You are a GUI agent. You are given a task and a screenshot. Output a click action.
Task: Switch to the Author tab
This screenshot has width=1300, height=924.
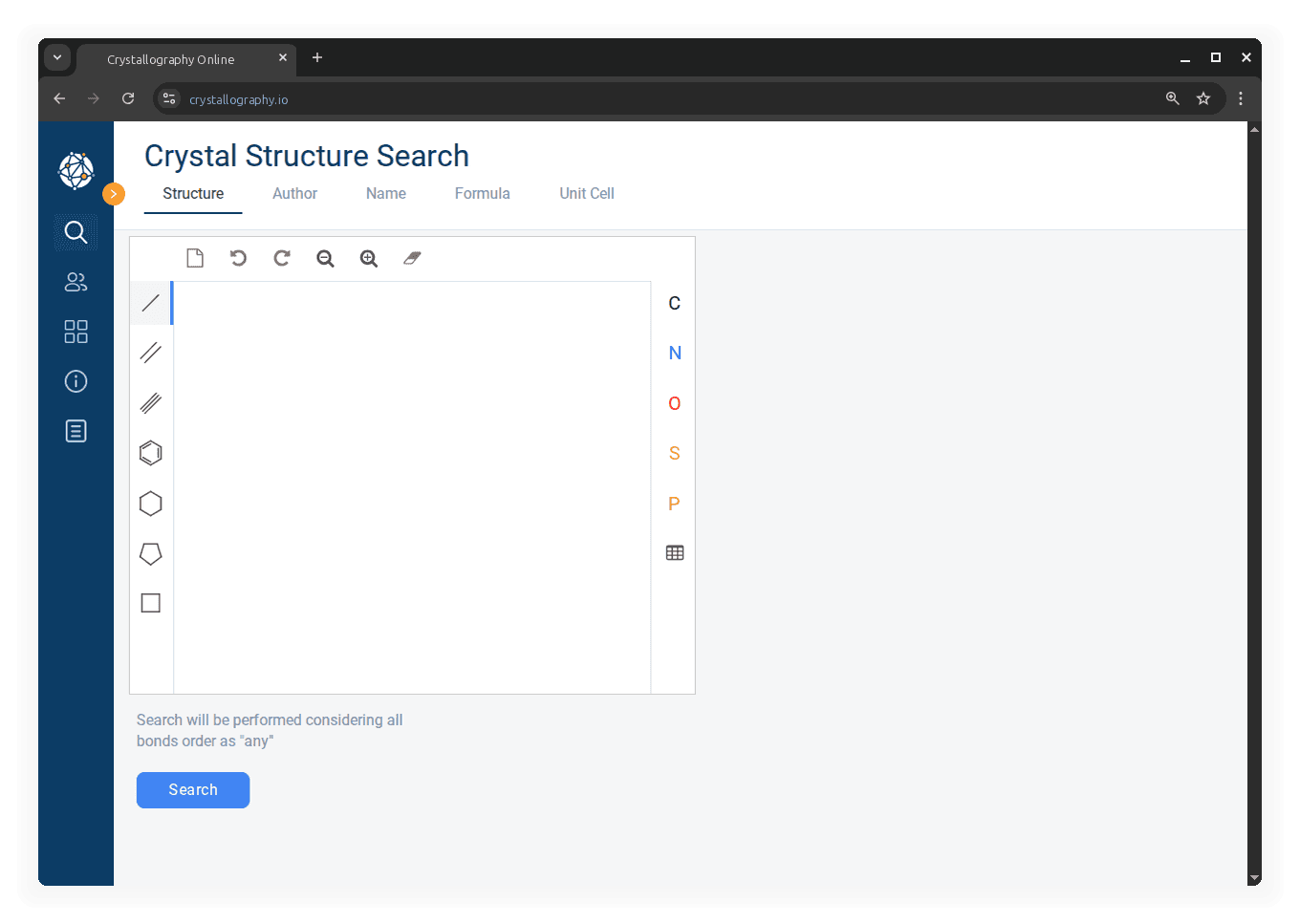click(294, 193)
